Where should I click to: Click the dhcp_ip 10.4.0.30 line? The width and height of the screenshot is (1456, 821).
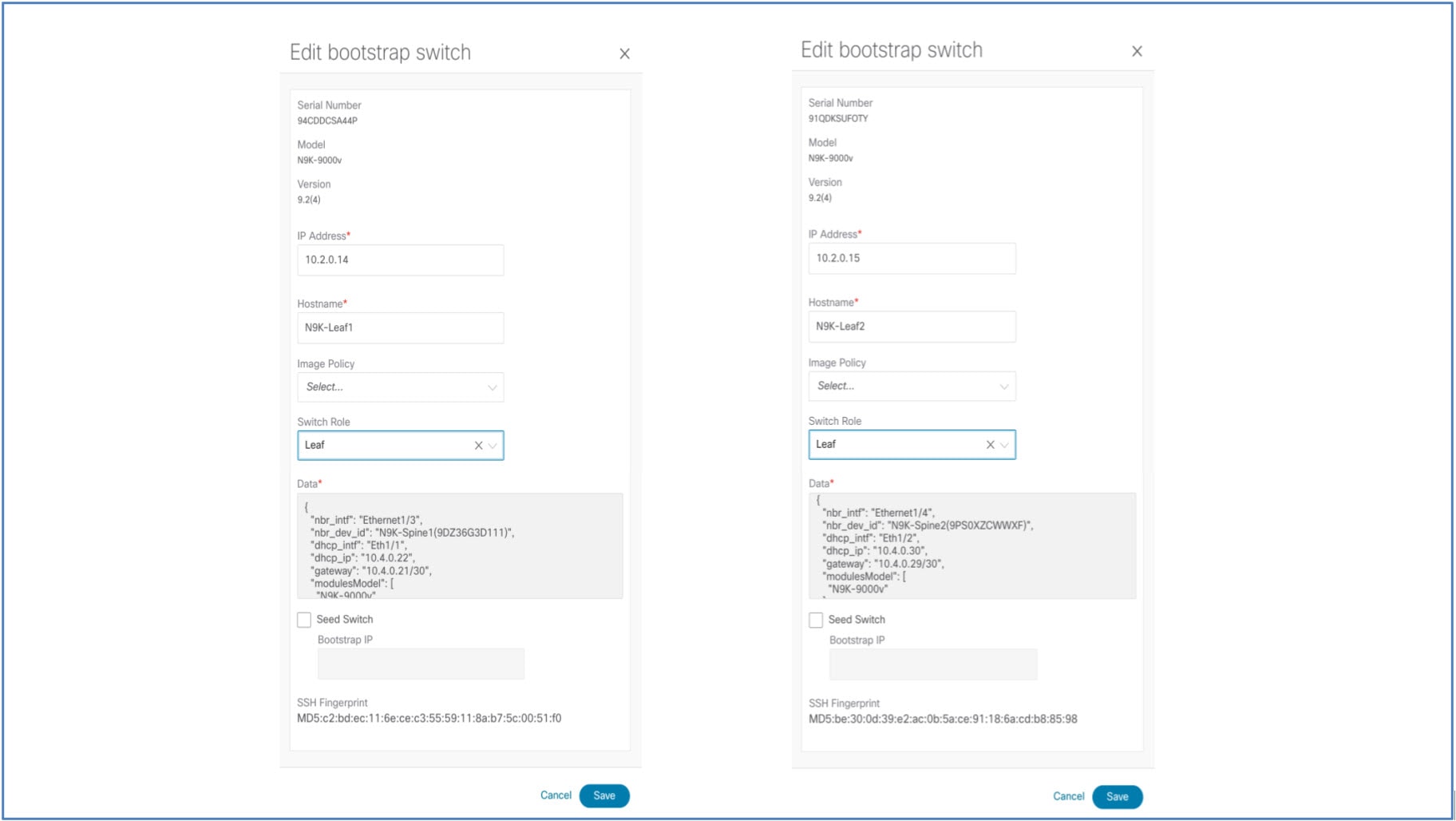875,551
